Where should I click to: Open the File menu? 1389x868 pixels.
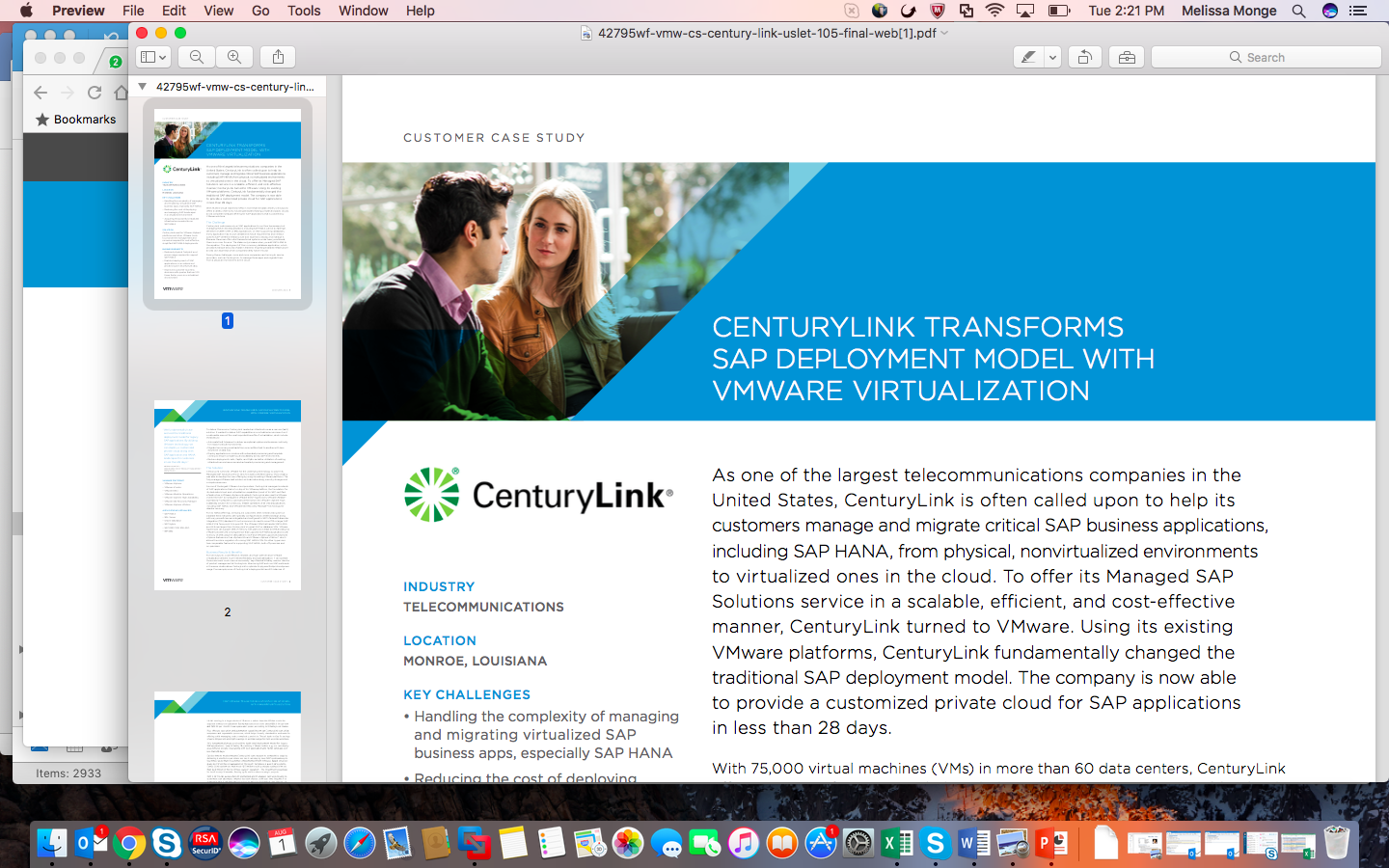click(x=133, y=11)
